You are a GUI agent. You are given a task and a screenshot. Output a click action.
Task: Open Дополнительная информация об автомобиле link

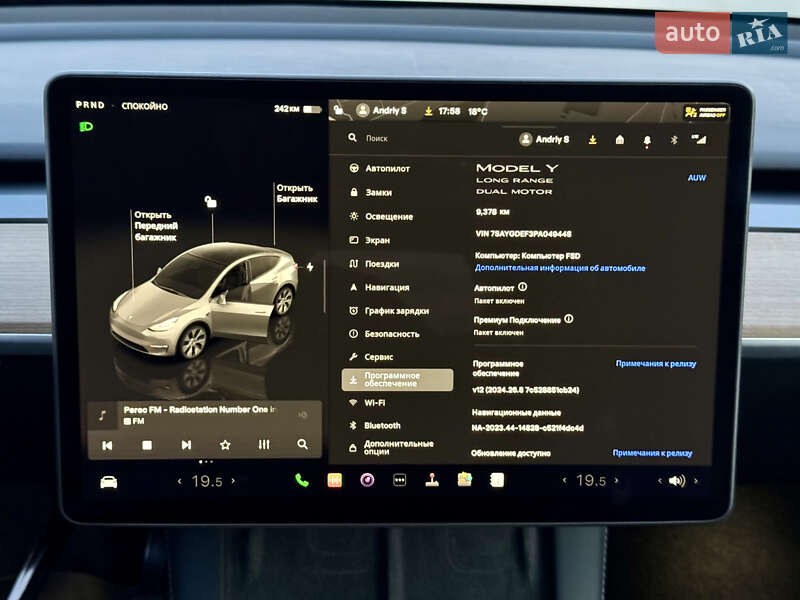click(x=560, y=268)
